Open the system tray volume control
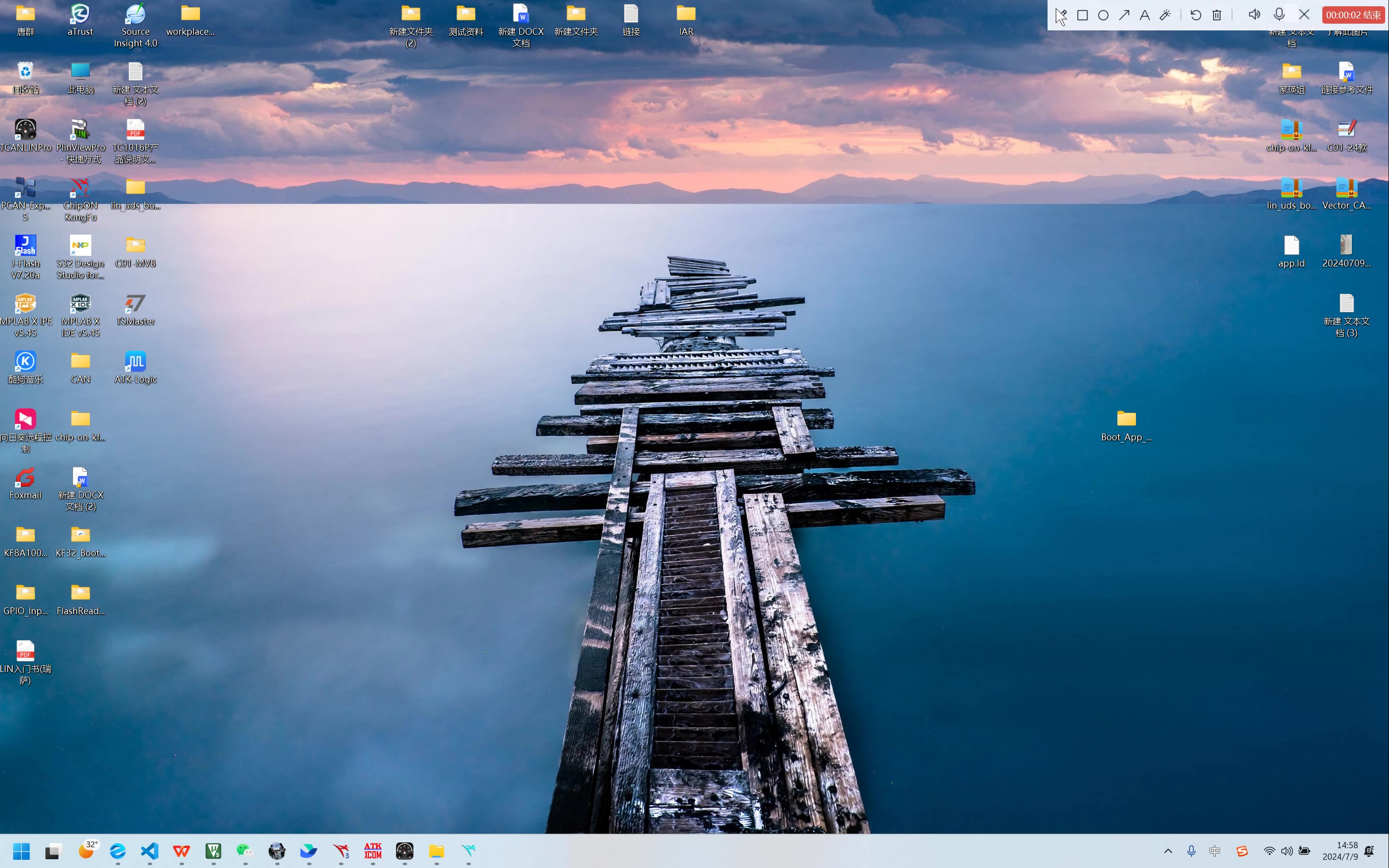The image size is (1389, 868). click(x=1287, y=851)
